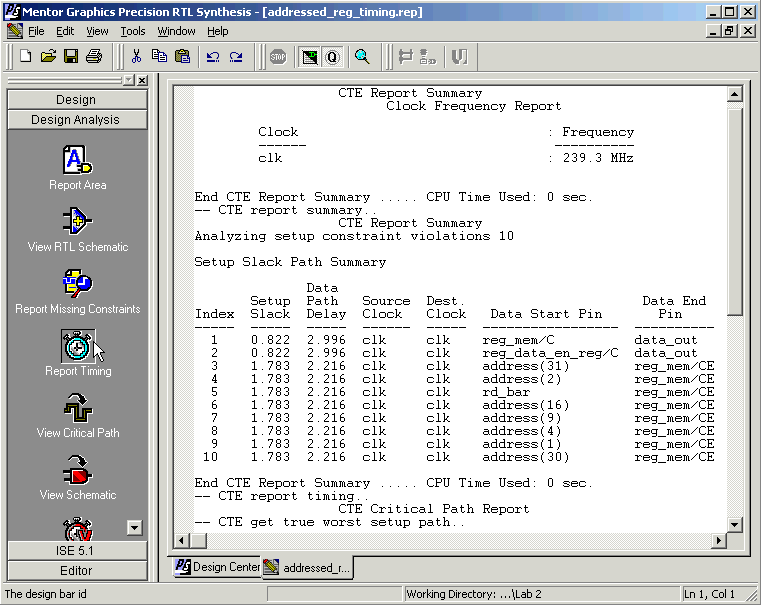The height and width of the screenshot is (605, 761).
Task: Click the Save diskette toolbar icon
Action: click(x=71, y=57)
